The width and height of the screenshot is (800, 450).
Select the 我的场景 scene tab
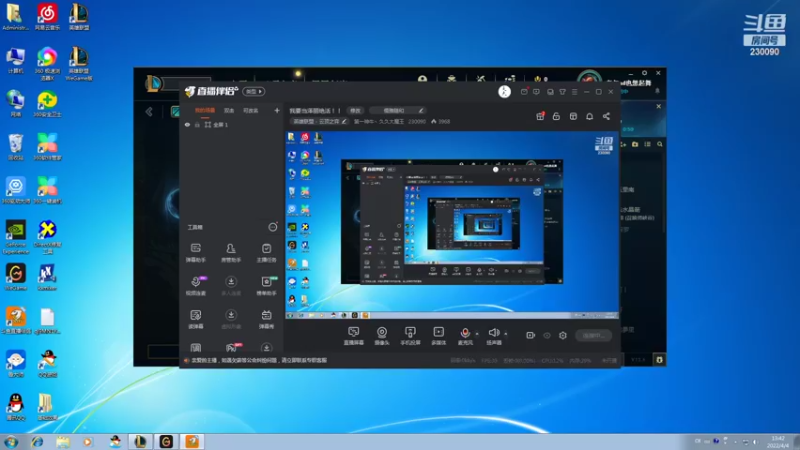pos(205,111)
